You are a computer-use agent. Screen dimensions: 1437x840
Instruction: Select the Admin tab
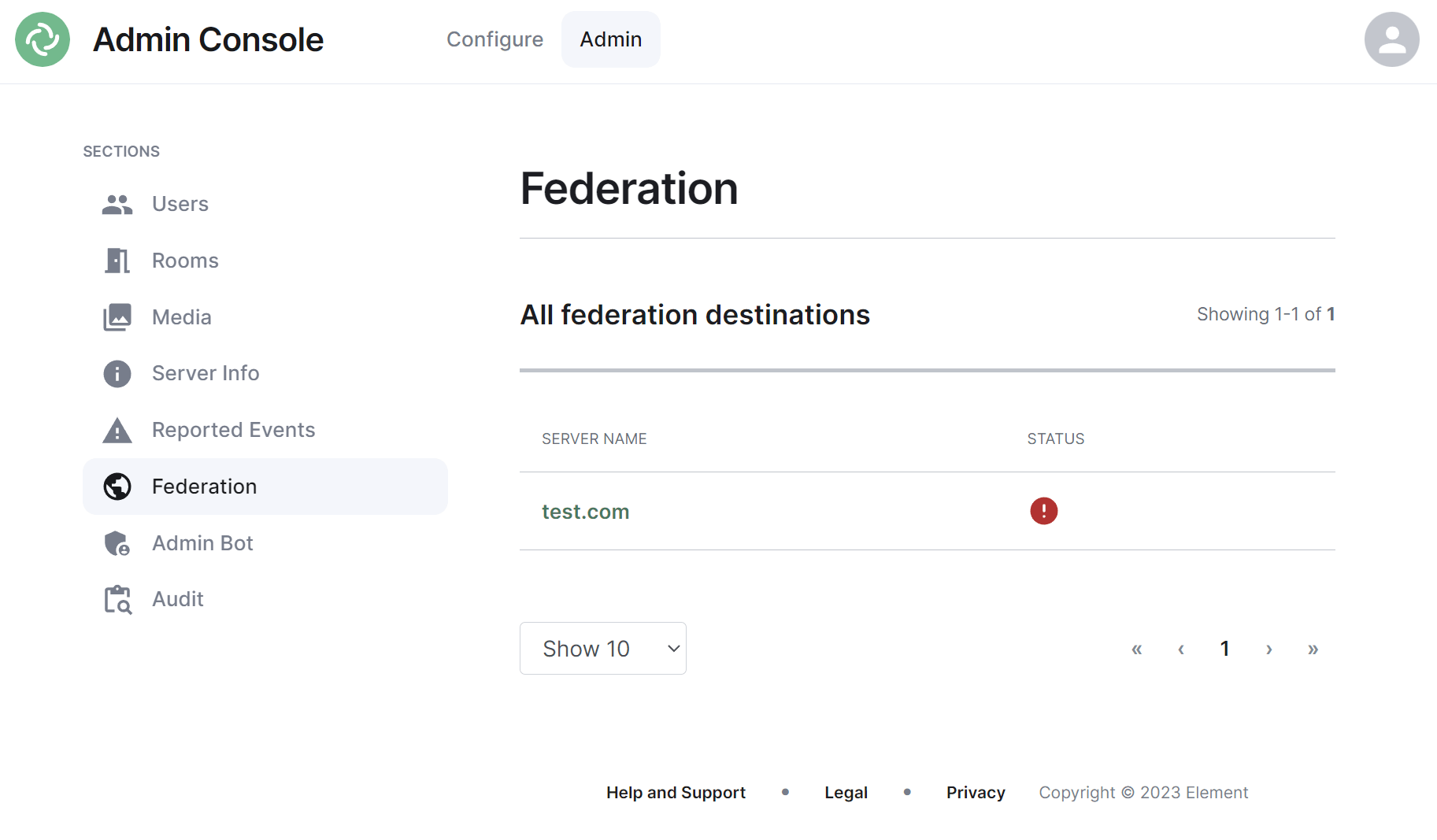[611, 39]
